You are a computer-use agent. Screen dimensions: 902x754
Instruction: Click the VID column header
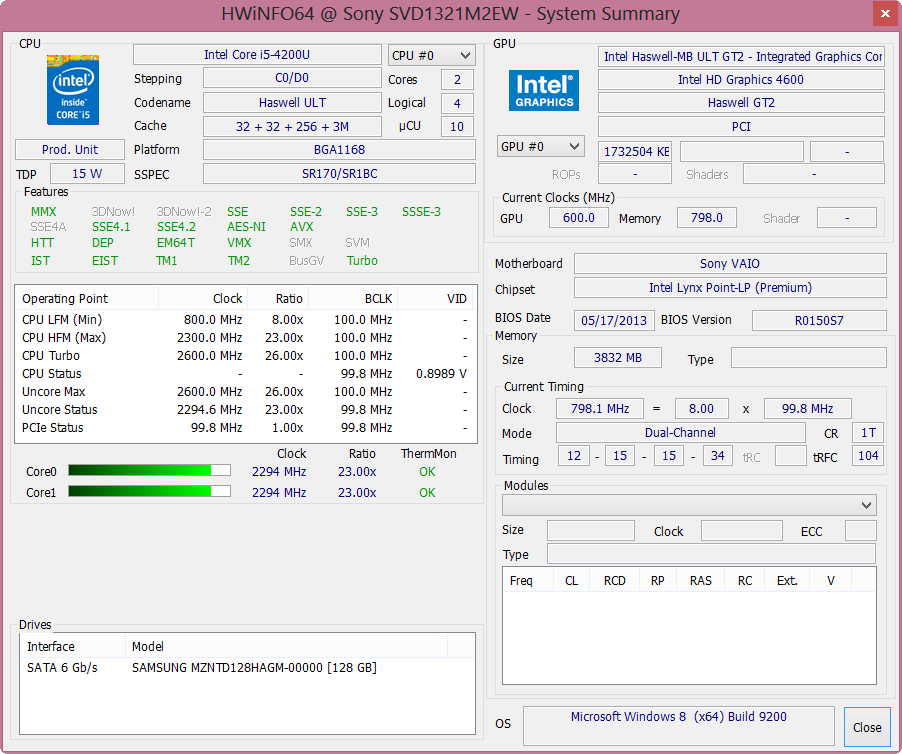435,298
